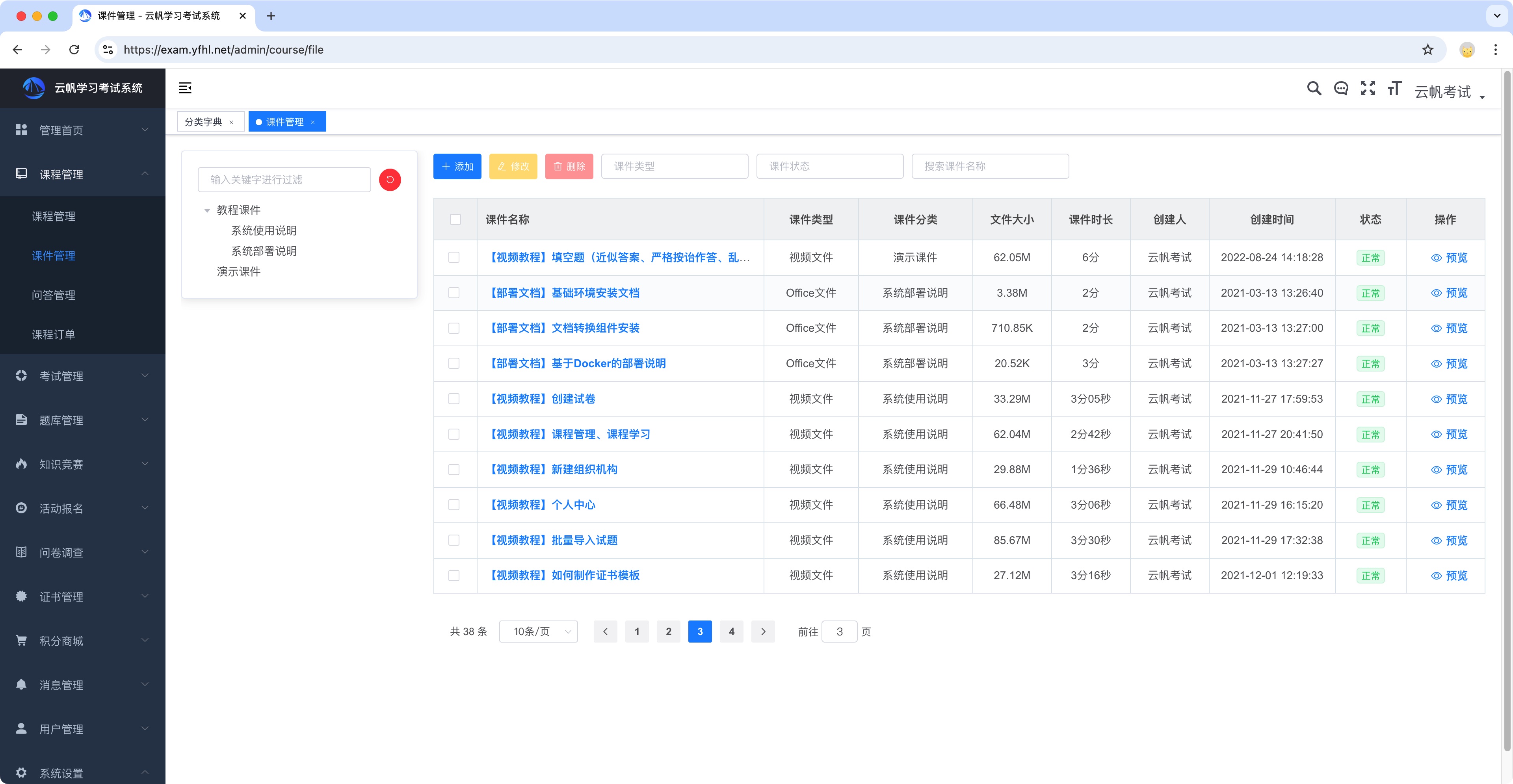The height and width of the screenshot is (784, 1513).
Task: Select 演示课件 in the category tree
Action: tap(238, 271)
